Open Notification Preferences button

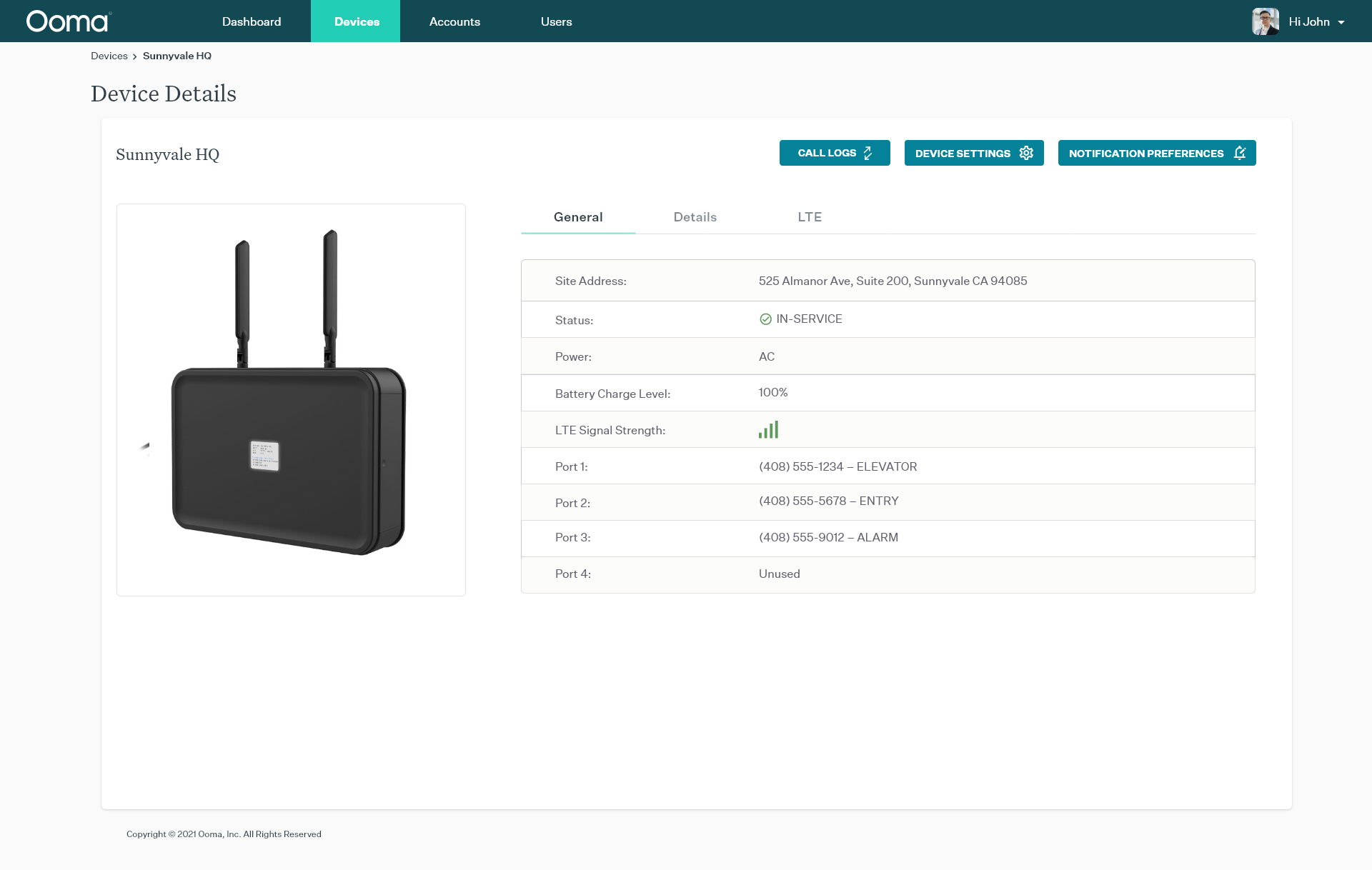(x=1145, y=153)
